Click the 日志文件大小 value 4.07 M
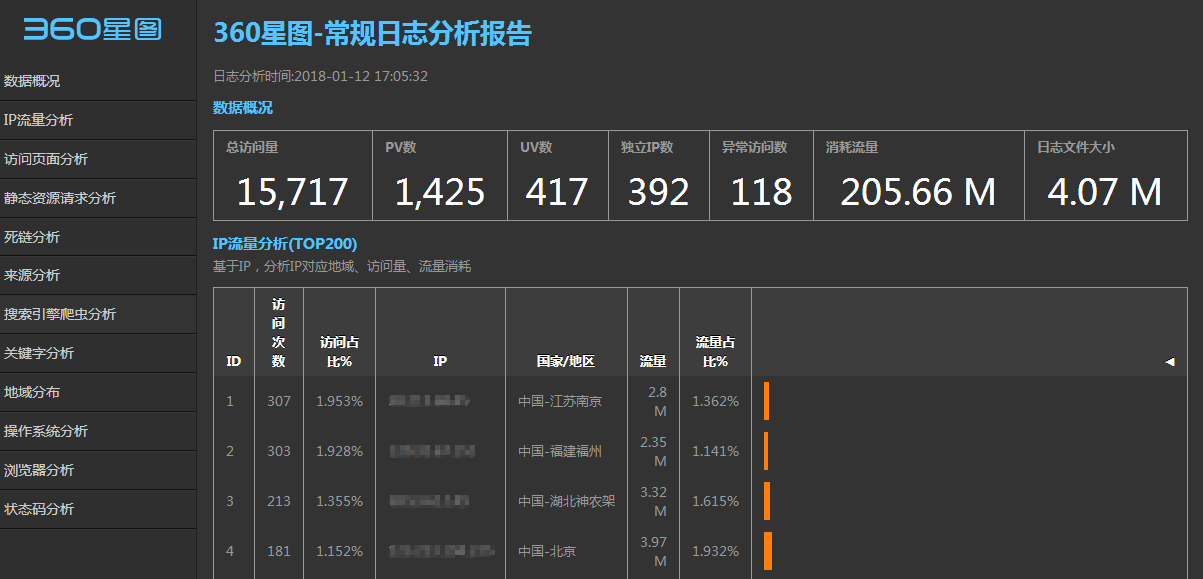 (x=1105, y=192)
